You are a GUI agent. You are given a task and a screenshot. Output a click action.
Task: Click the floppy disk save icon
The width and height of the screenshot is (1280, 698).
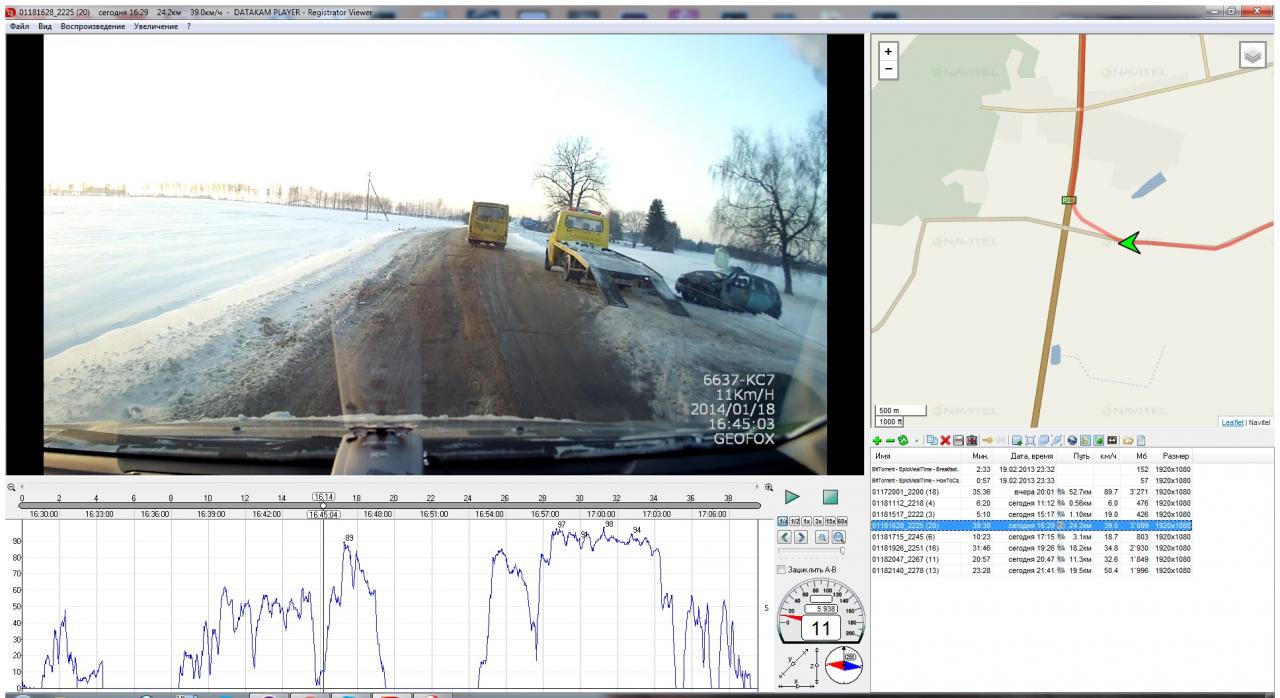(957, 440)
